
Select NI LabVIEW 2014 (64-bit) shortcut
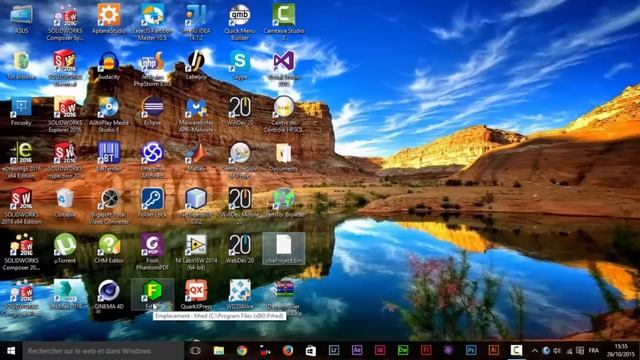coord(196,251)
